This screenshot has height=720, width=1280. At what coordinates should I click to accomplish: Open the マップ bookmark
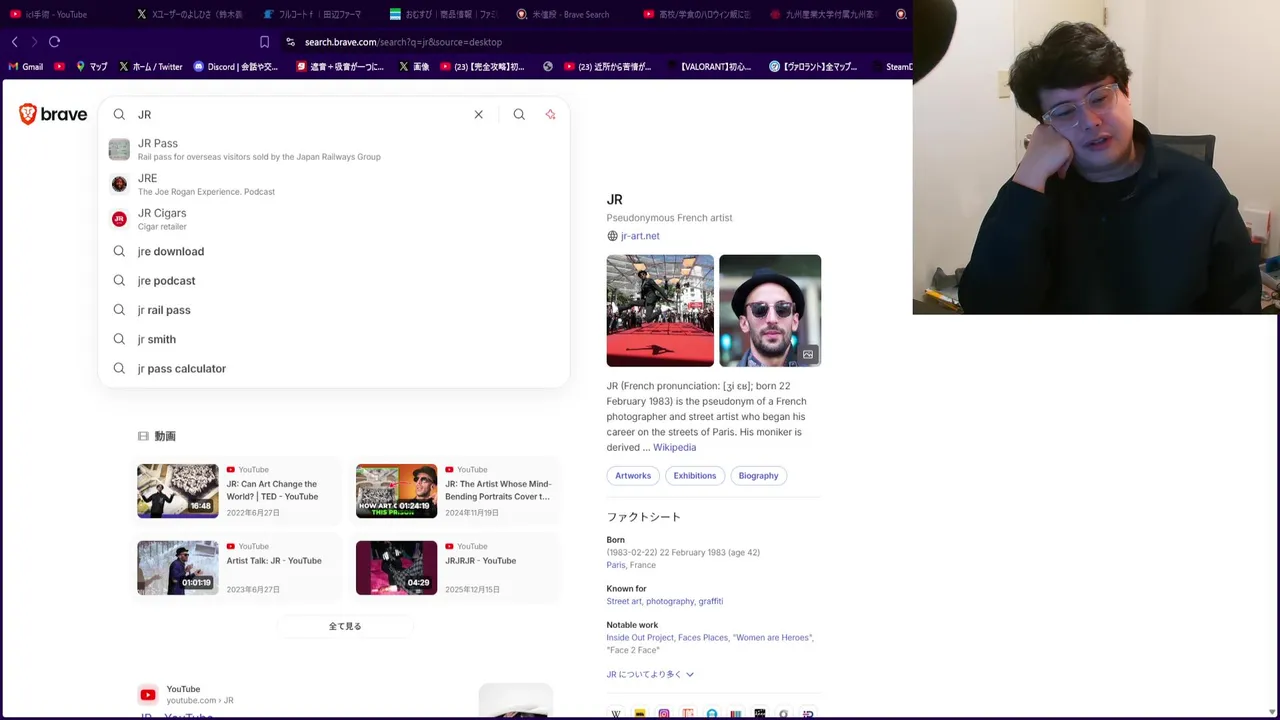pyautogui.click(x=91, y=67)
